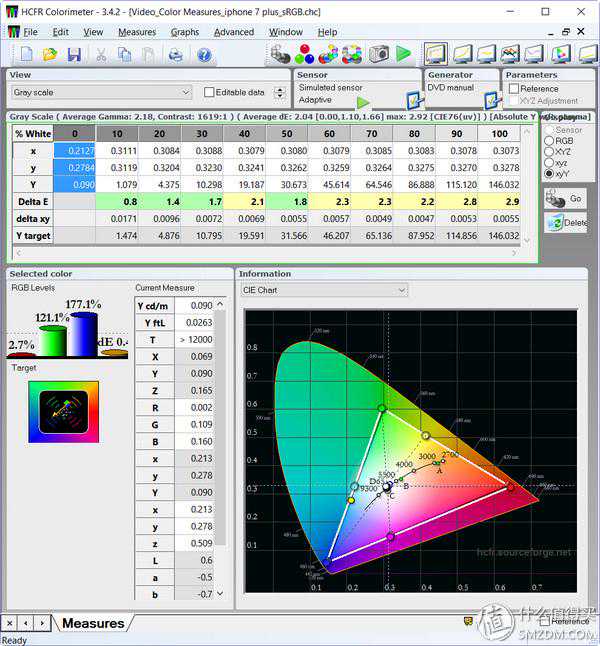
Task: Select the RGB display radio button
Action: pyautogui.click(x=549, y=141)
